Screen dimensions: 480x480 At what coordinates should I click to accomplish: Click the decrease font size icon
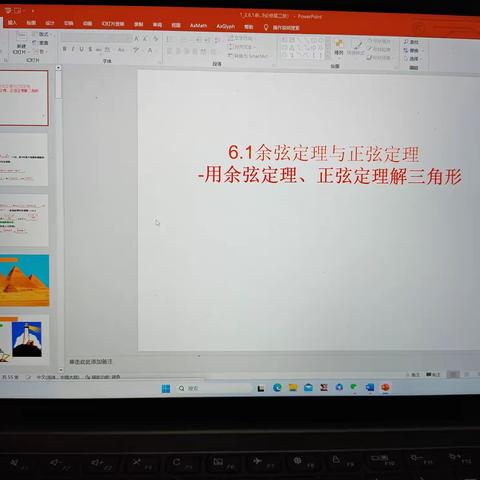coord(145,39)
